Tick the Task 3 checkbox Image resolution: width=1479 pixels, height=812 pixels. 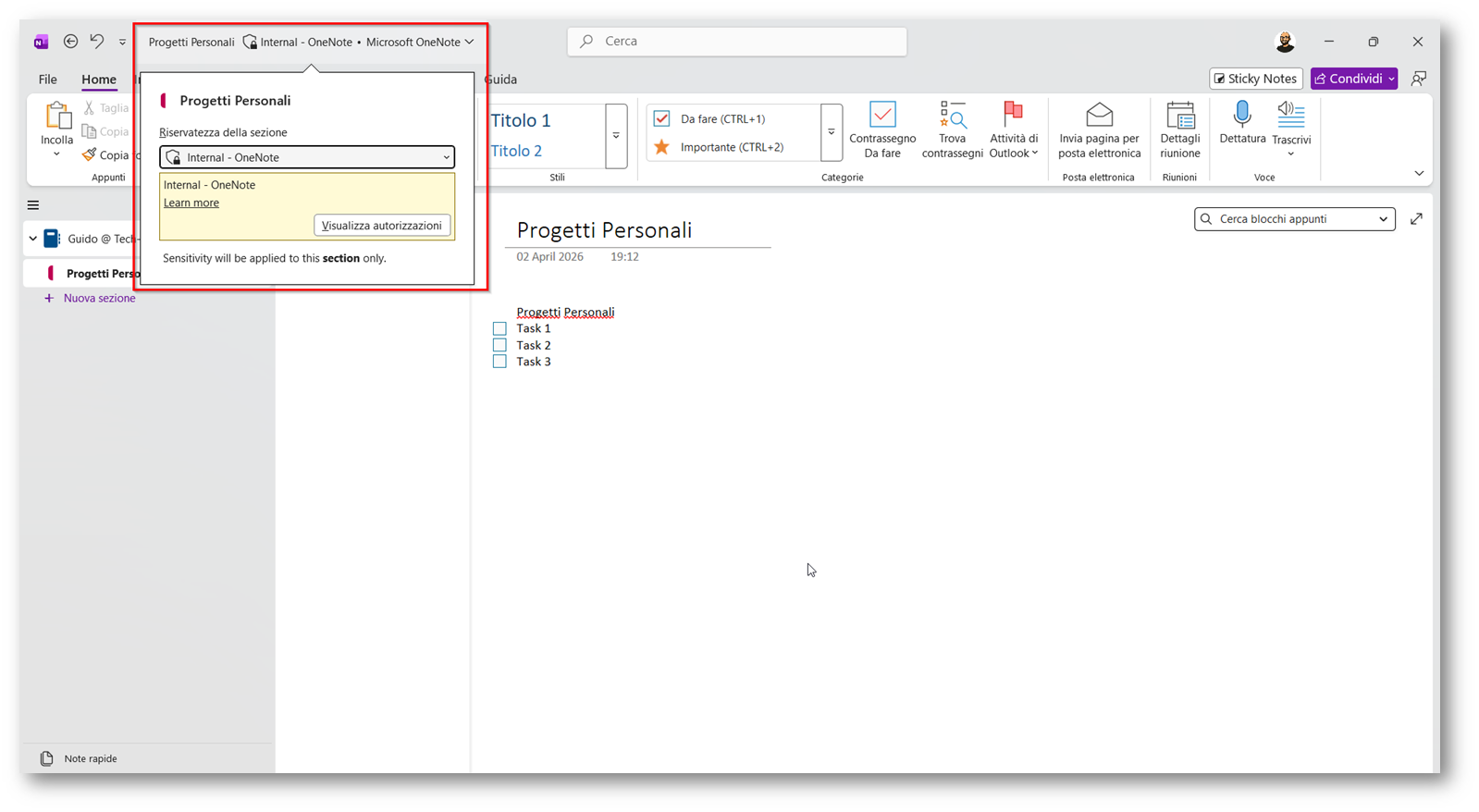pyautogui.click(x=499, y=362)
